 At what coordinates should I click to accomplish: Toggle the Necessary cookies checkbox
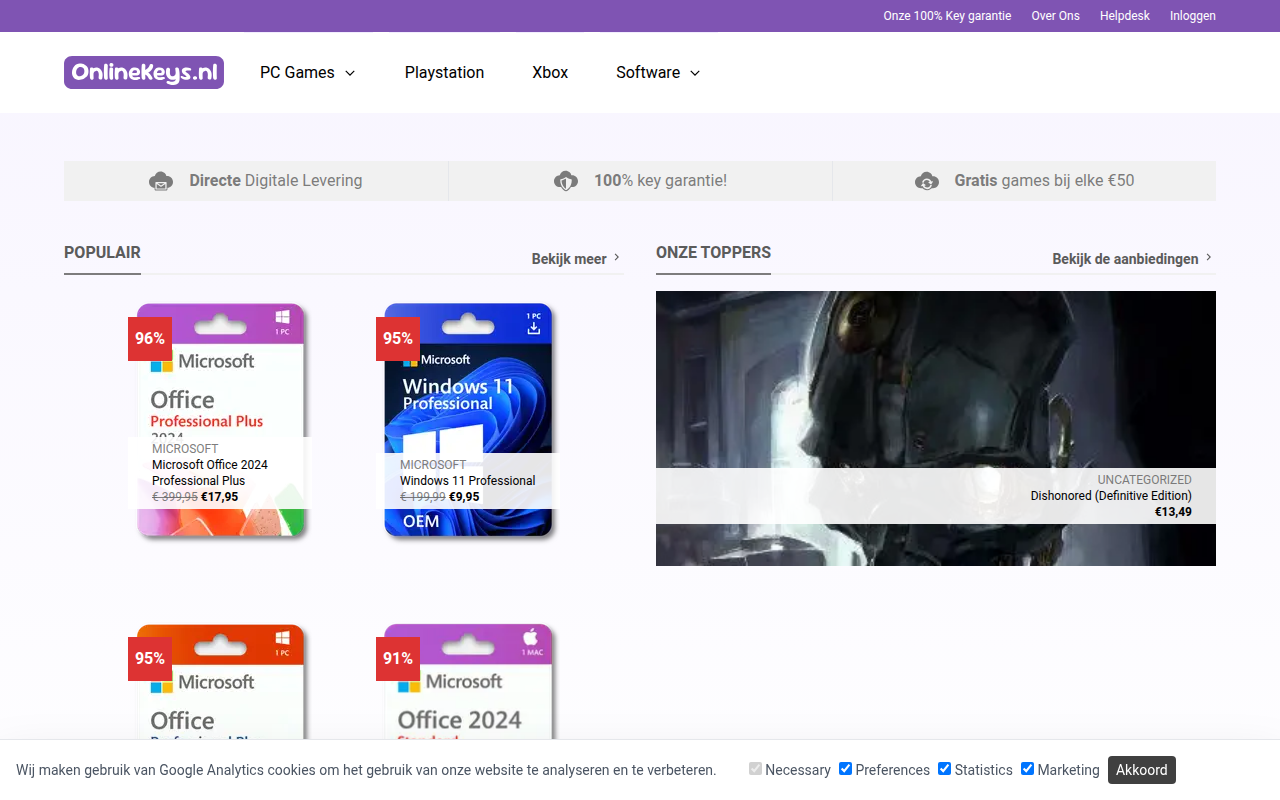tap(755, 769)
